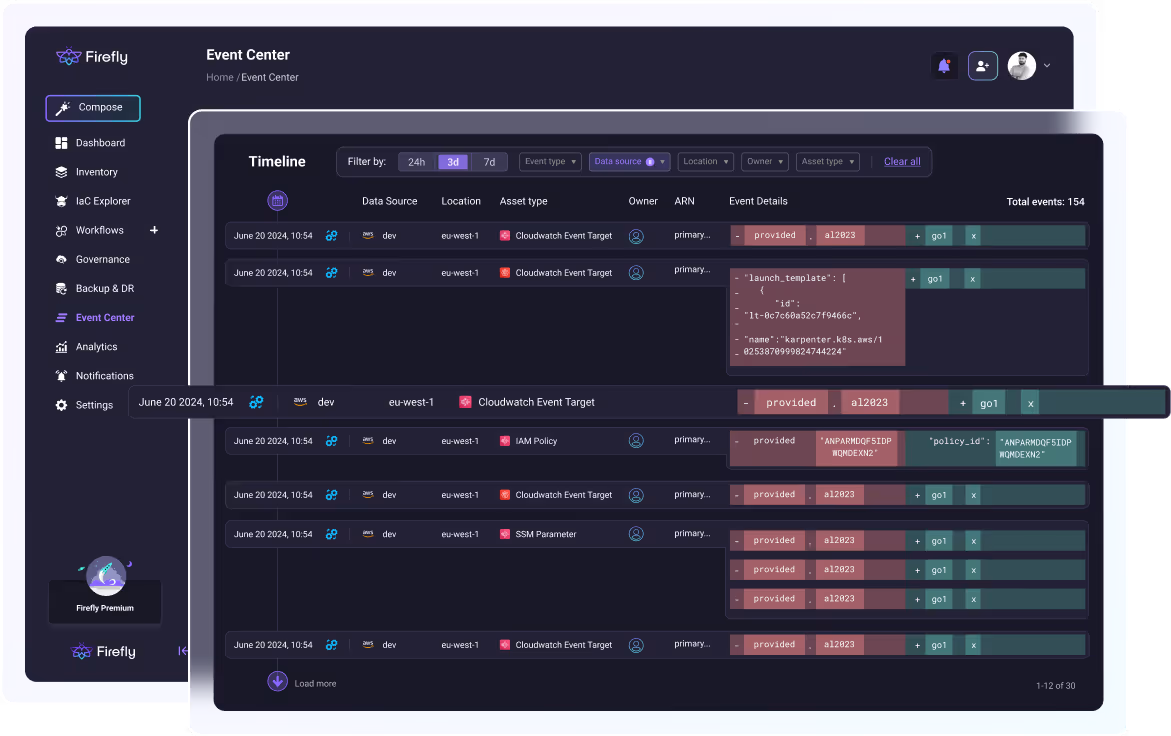
Task: Click the invite user icon button
Action: [983, 66]
